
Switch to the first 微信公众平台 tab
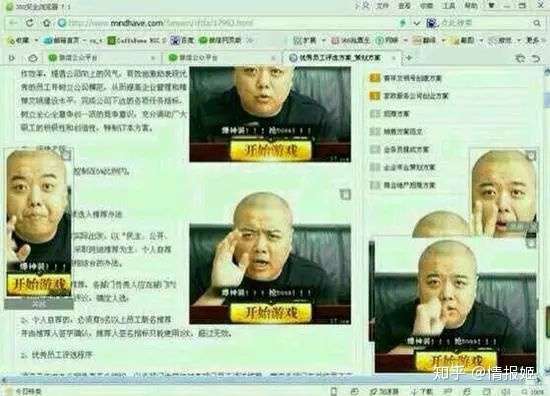click(x=102, y=58)
